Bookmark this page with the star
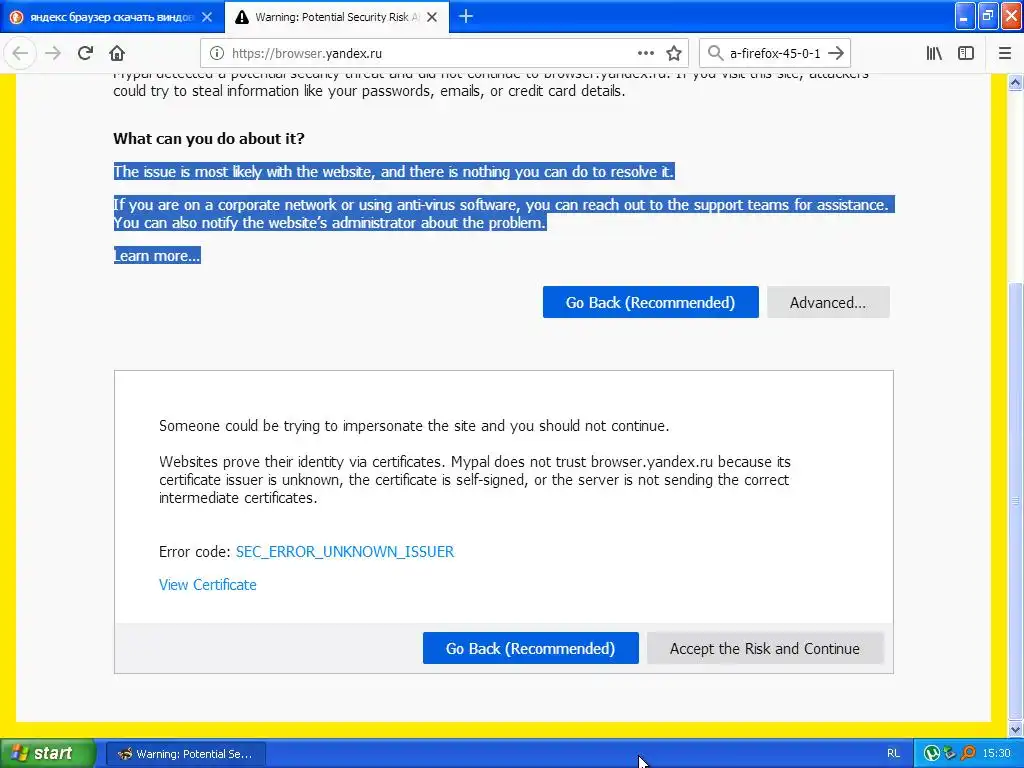 click(x=674, y=54)
